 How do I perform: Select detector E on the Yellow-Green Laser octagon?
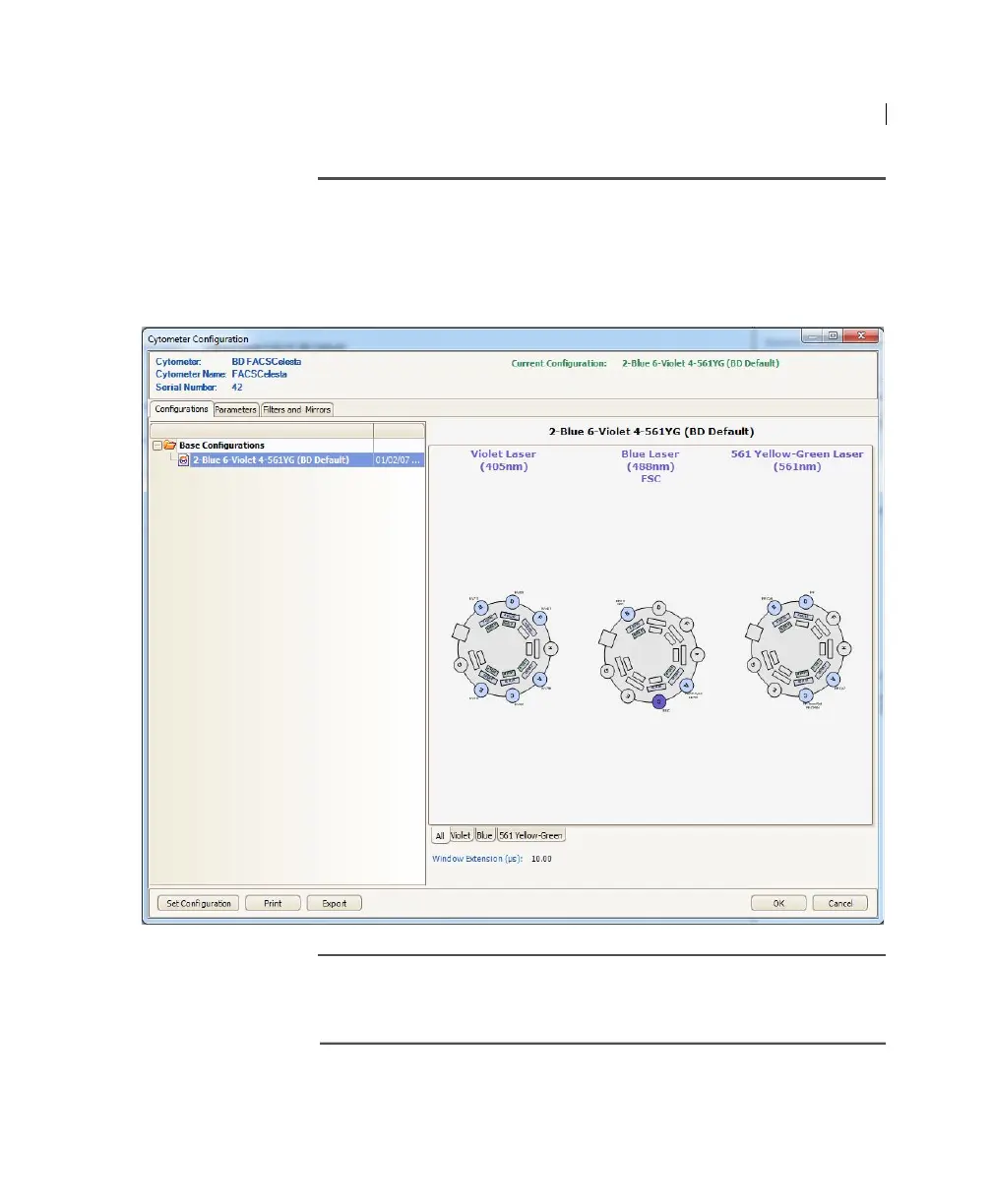[x=775, y=691]
